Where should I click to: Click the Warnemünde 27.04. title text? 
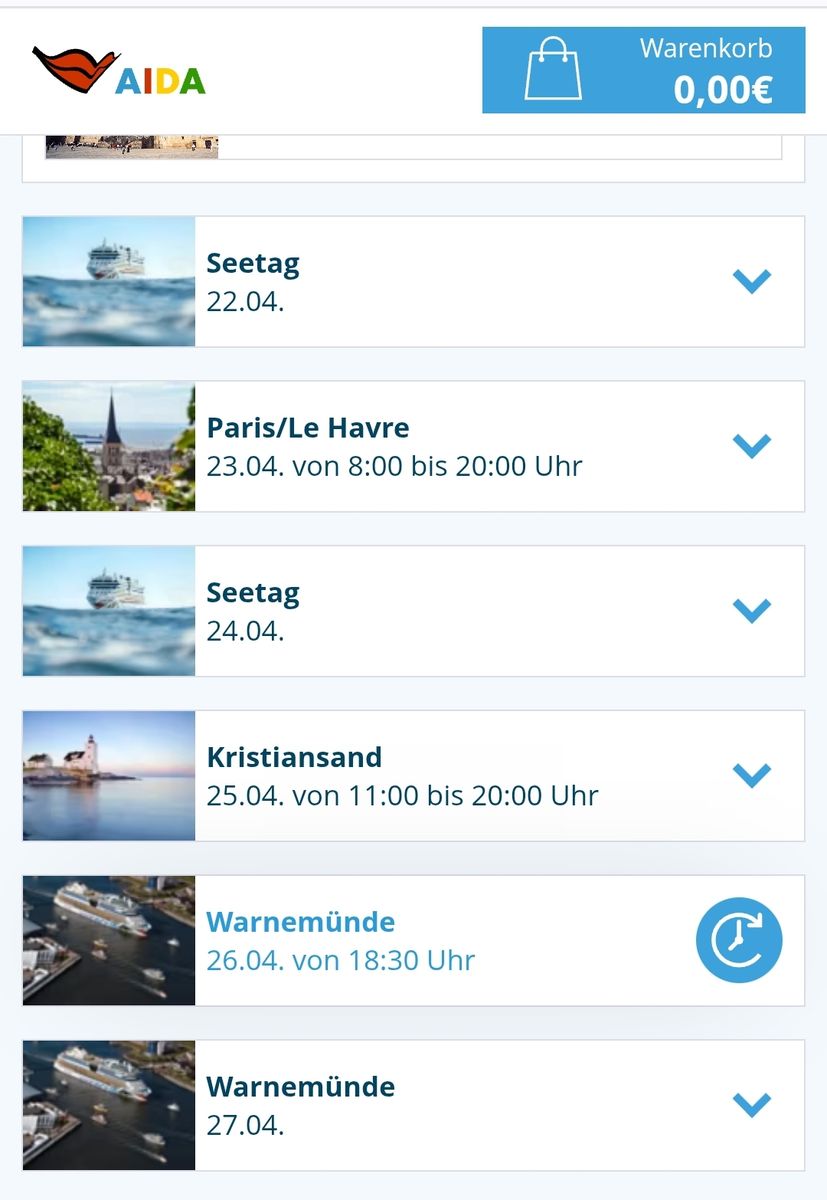[x=300, y=1087]
